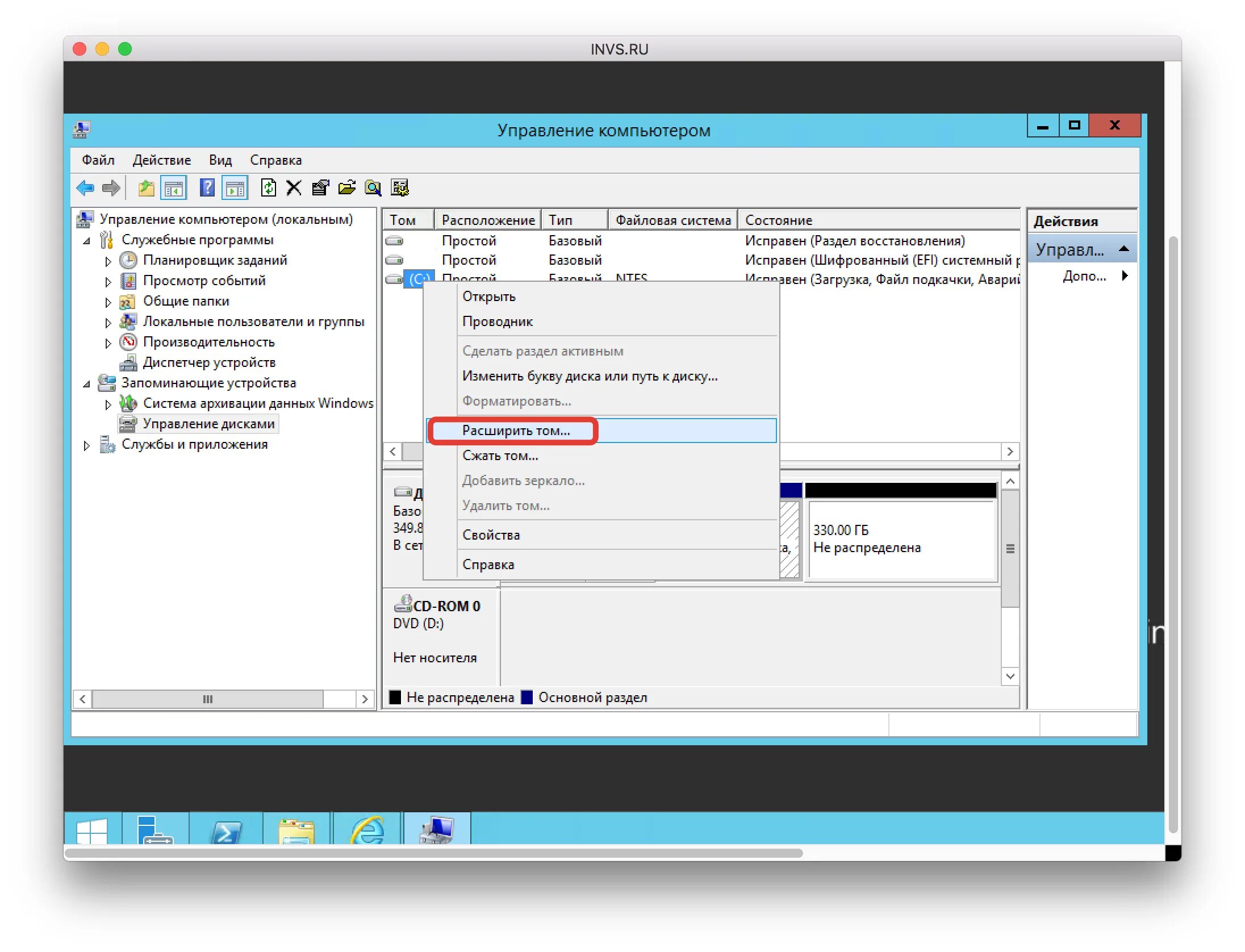Click the refresh toolbar icon with green arrows

(x=268, y=188)
